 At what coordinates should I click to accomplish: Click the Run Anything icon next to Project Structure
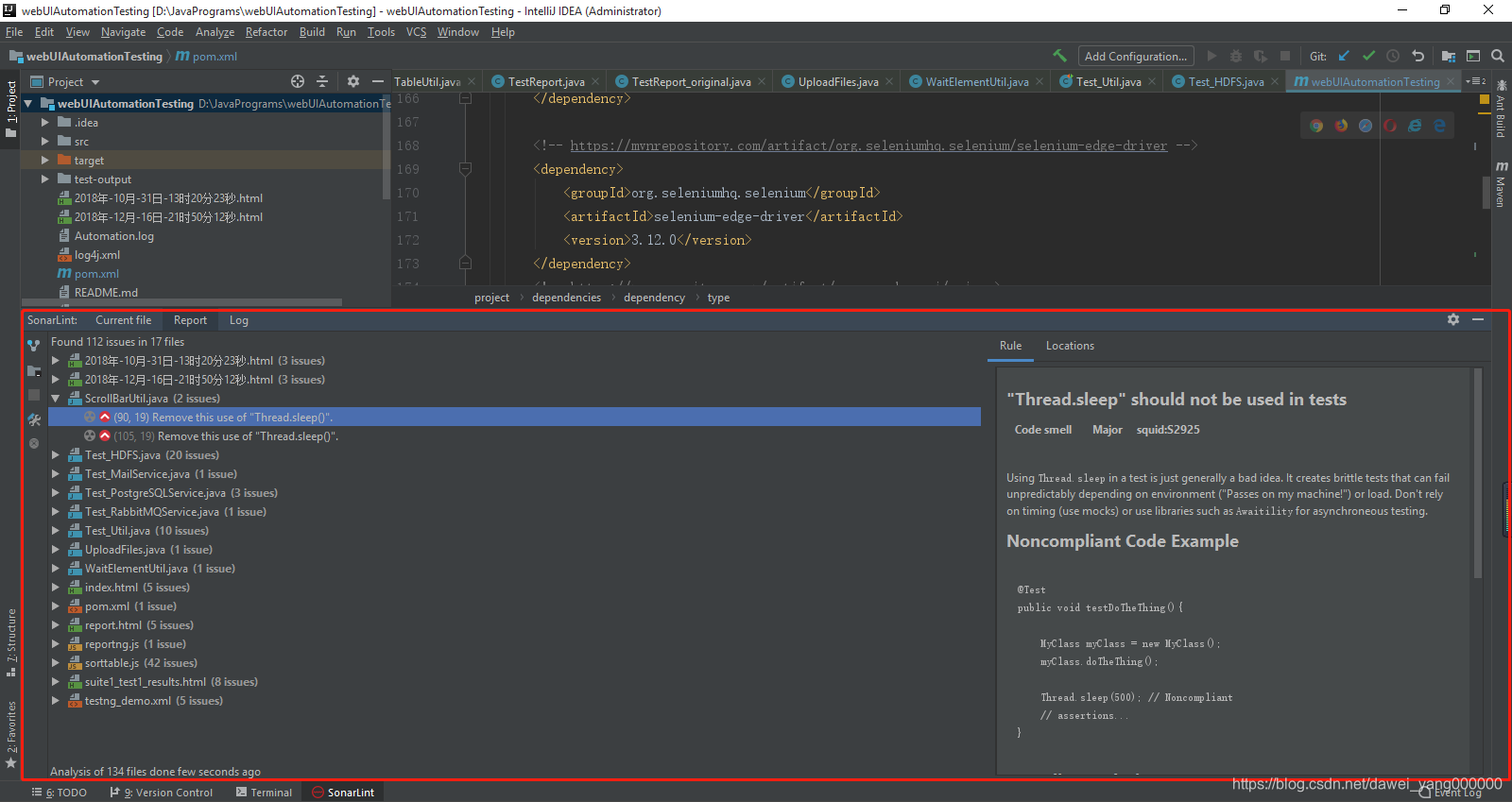pos(1473,56)
